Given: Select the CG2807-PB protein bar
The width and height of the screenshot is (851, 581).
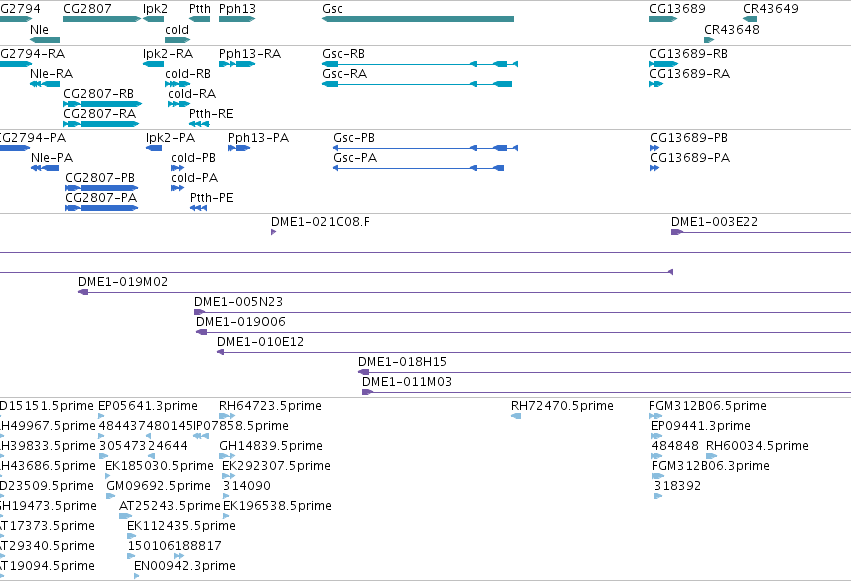Looking at the screenshot, I should tap(101, 188).
